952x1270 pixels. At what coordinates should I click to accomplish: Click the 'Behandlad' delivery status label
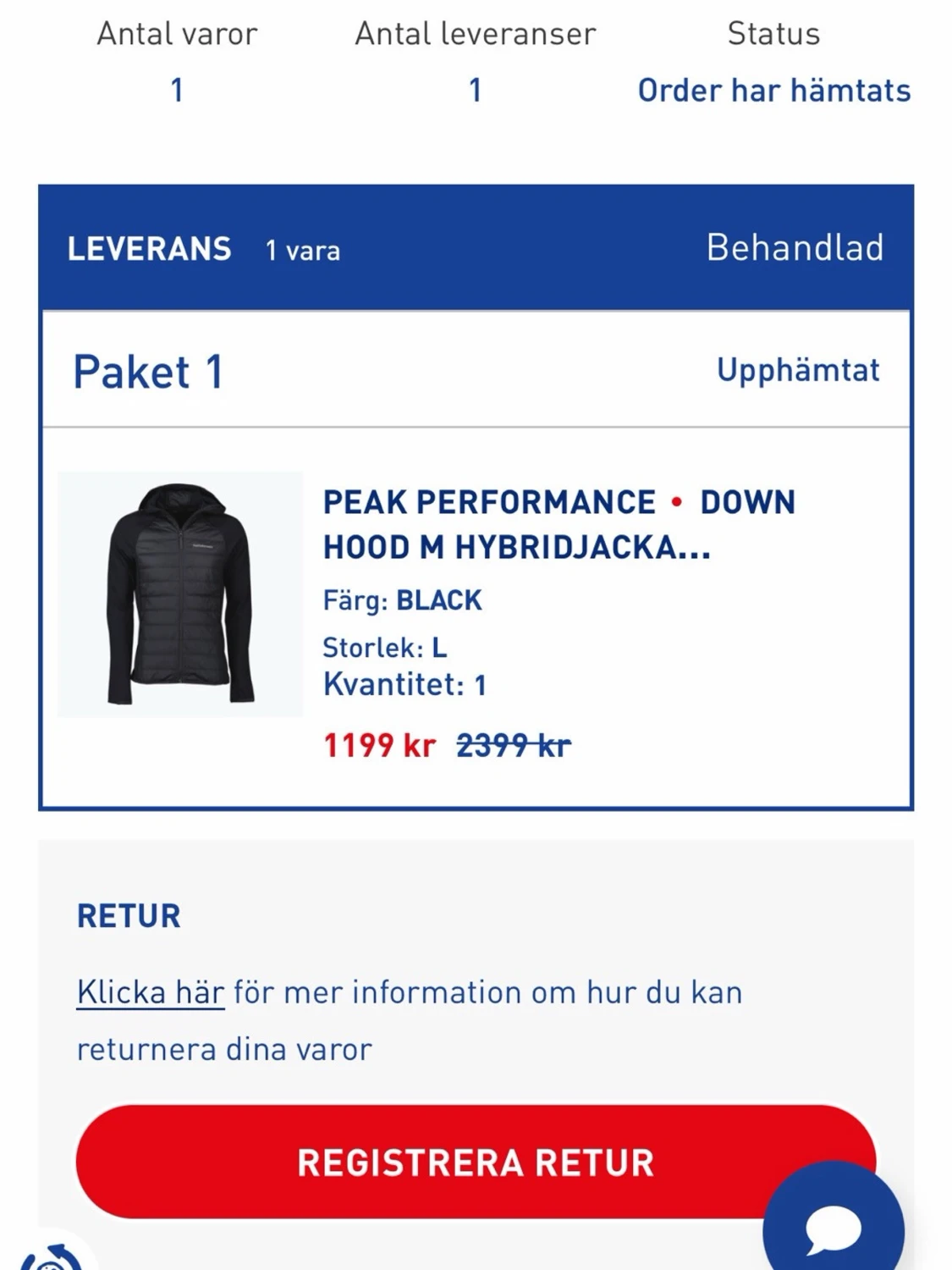tap(795, 247)
